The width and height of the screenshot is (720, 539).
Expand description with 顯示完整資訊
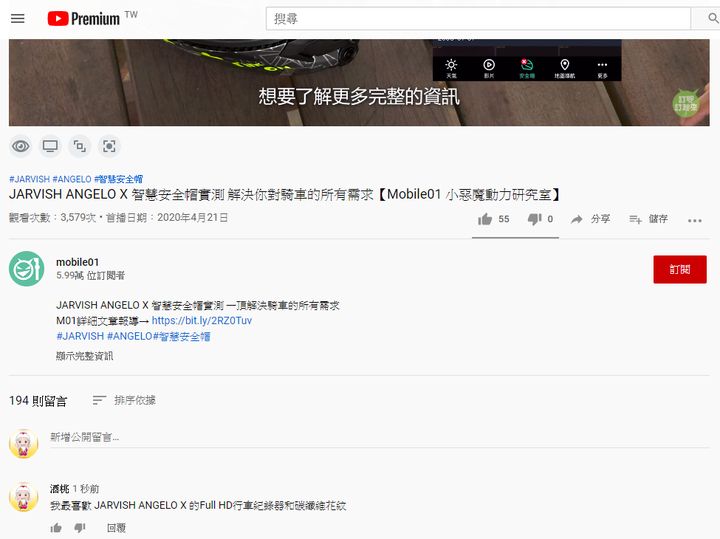tap(84, 356)
